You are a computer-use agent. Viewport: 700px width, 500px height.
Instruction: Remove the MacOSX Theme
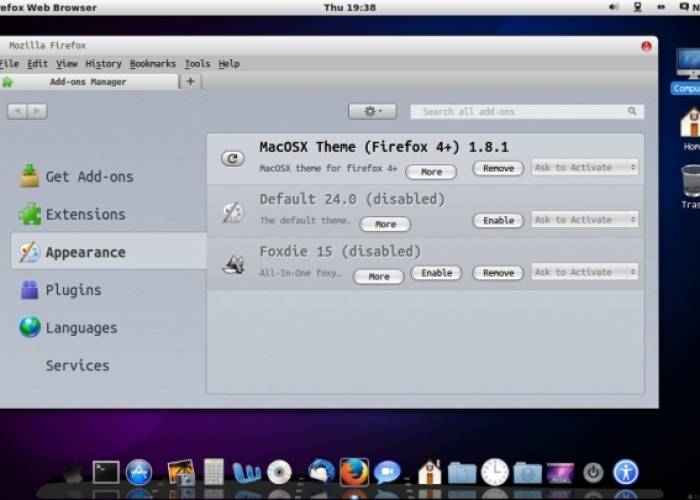point(498,168)
